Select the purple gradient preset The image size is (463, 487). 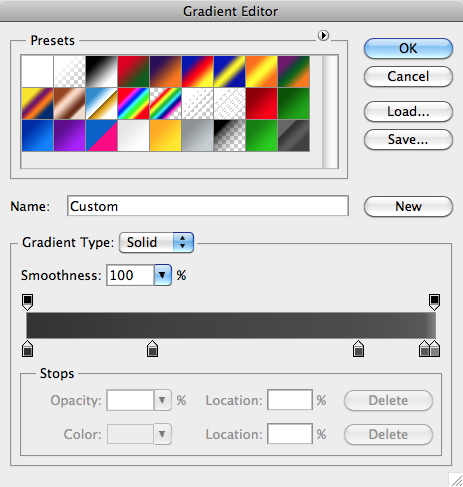point(70,136)
